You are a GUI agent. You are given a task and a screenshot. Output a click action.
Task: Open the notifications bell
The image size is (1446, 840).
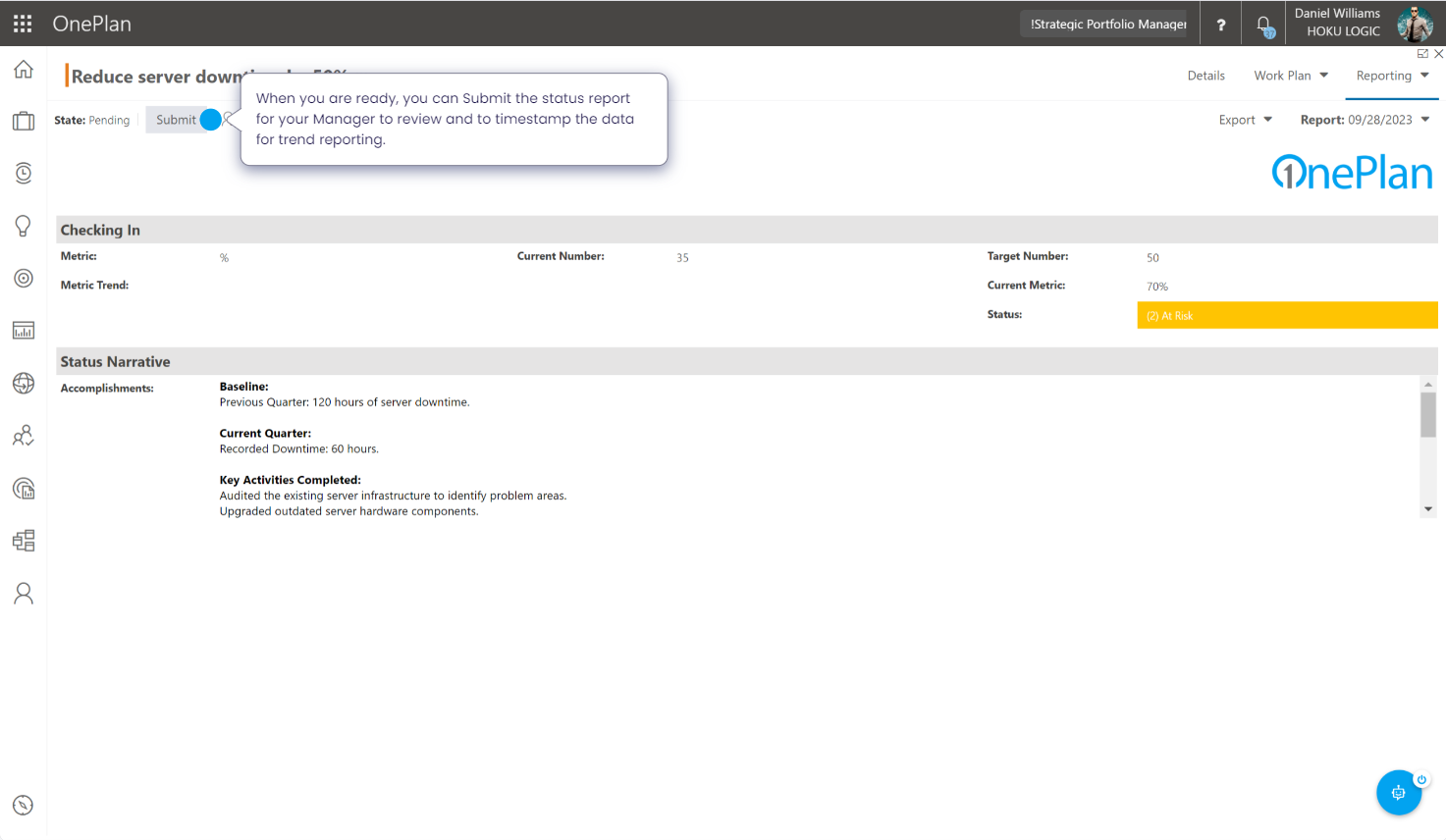point(1264,25)
